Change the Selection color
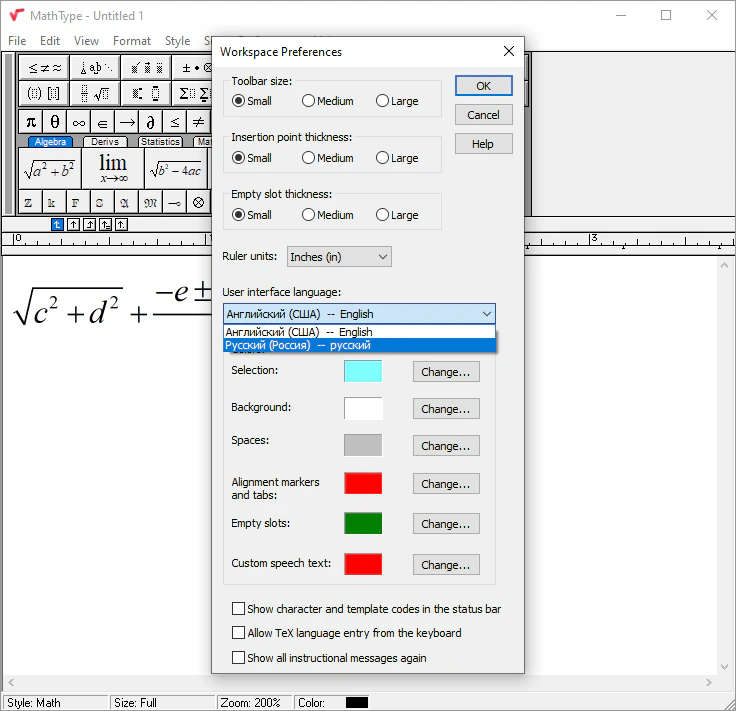The width and height of the screenshot is (736, 711). tap(446, 372)
